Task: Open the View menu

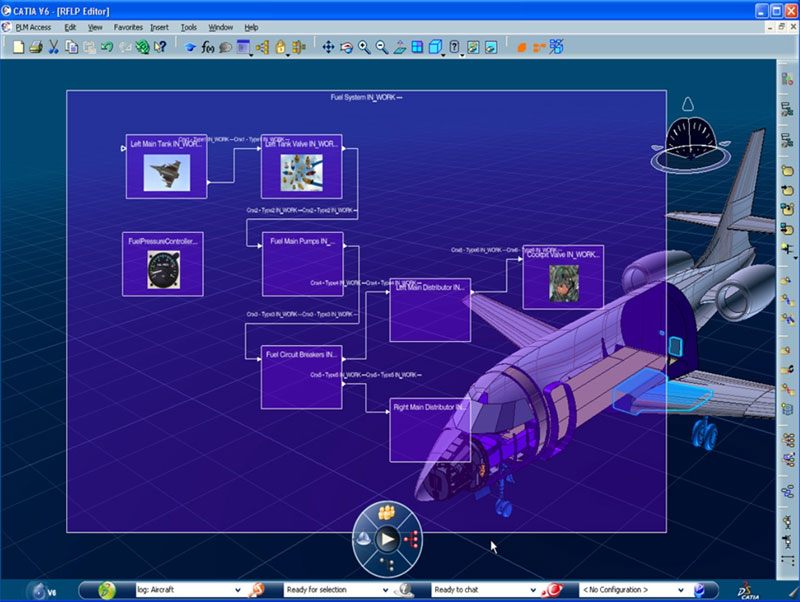Action: (95, 28)
